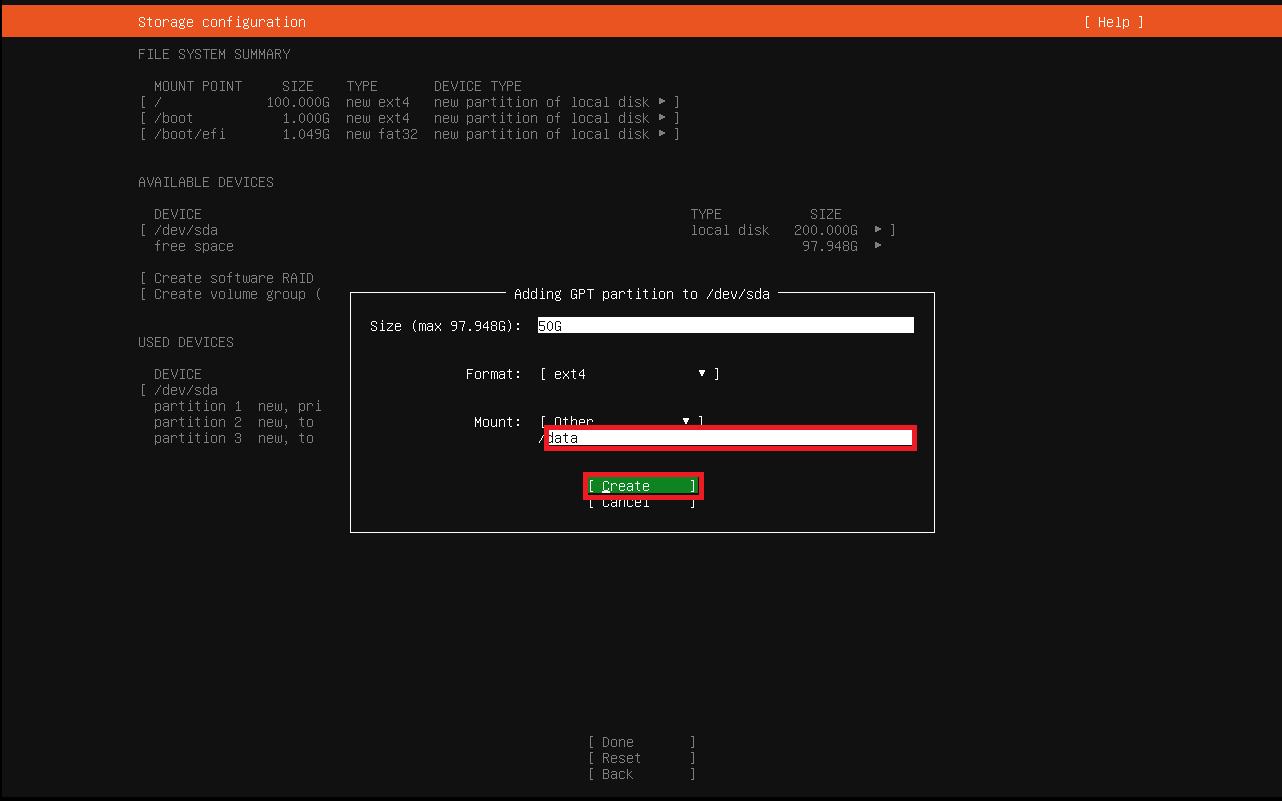Expand arrow on the /boot 1.000G row
Image resolution: width=1282 pixels, height=801 pixels.
(x=662, y=118)
